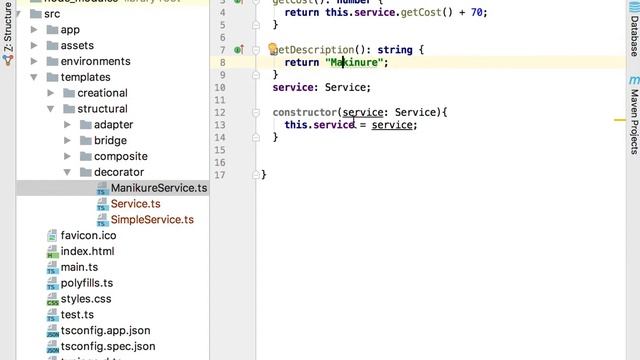Expand the environments folder arrow
640x360 pixels.
(34, 62)
